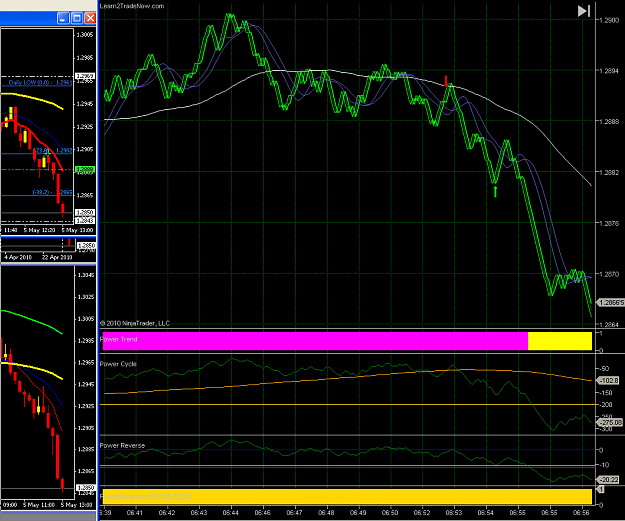This screenshot has width=625, height=521.
Task: Click the 06:53 time axis label
Action: (x=454, y=513)
